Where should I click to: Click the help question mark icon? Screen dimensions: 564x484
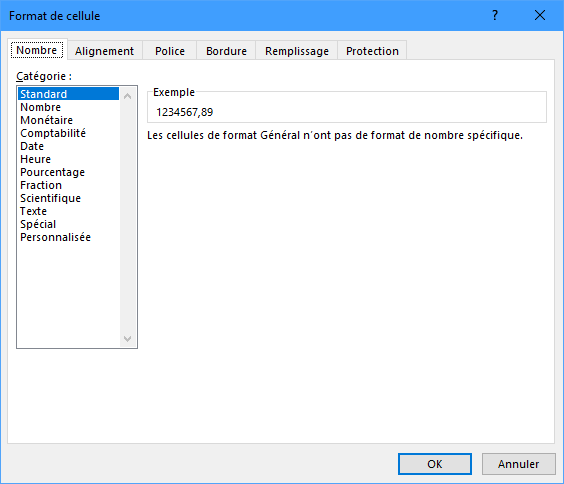495,15
